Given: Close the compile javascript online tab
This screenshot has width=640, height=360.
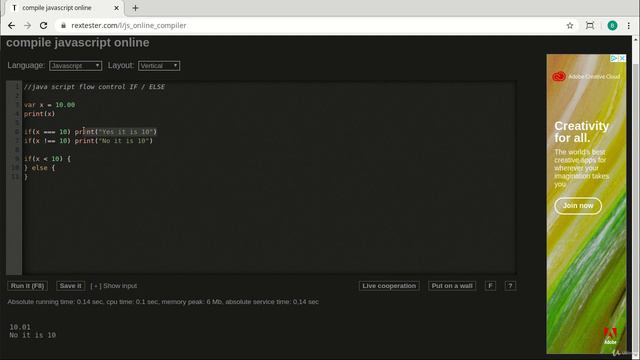Looking at the screenshot, I should [x=116, y=8].
